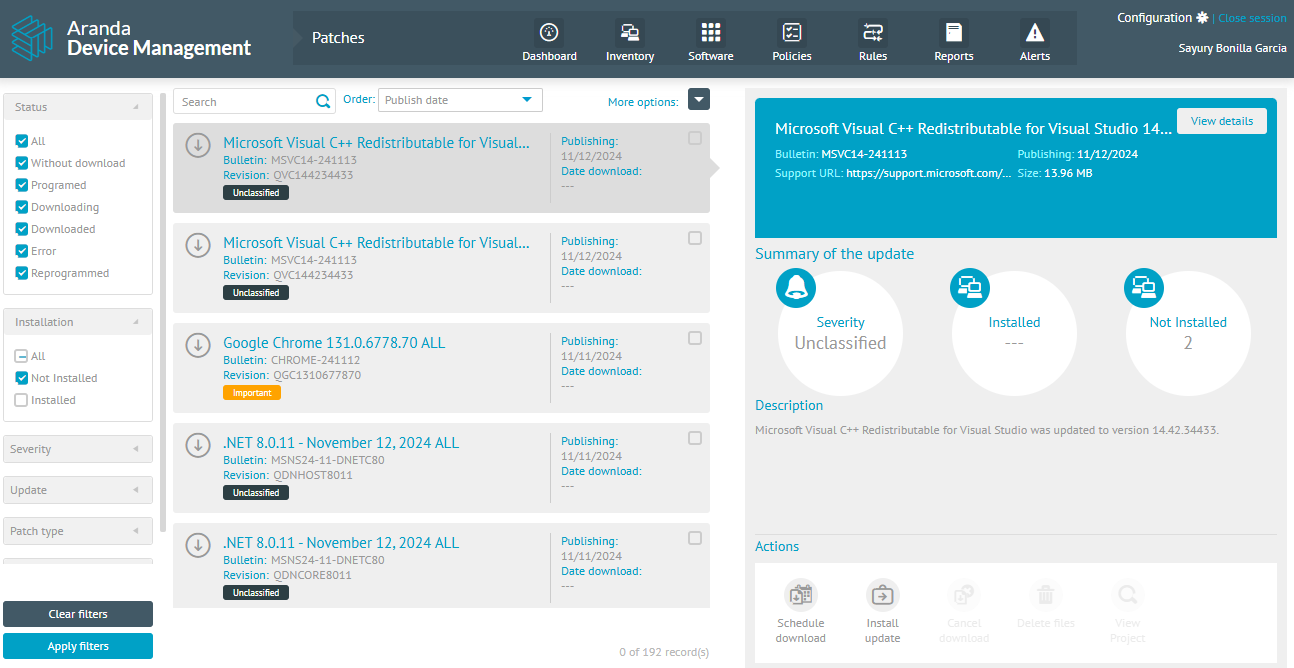
Task: Click the Schedule download action icon
Action: pos(801,596)
